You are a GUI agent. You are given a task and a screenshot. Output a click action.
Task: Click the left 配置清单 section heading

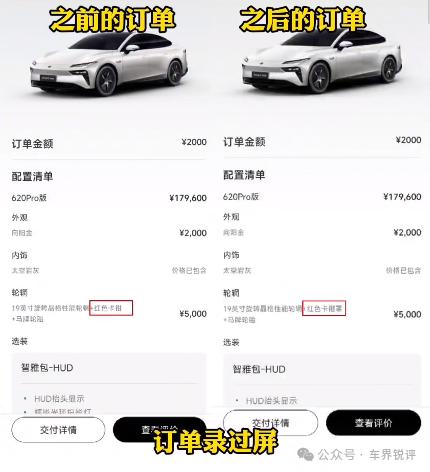click(32, 176)
